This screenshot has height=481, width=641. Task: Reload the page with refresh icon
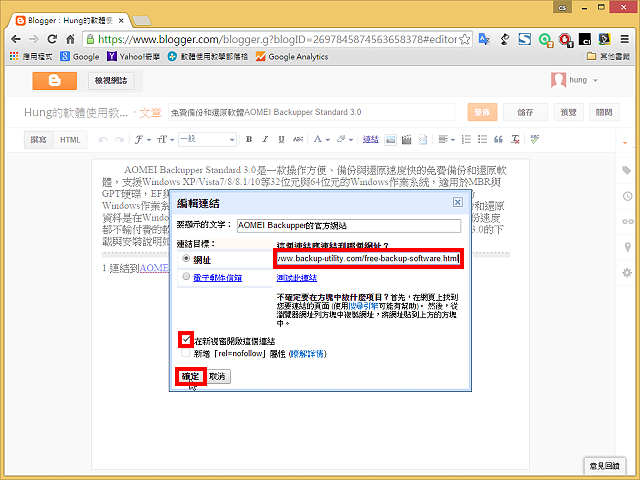(52, 39)
